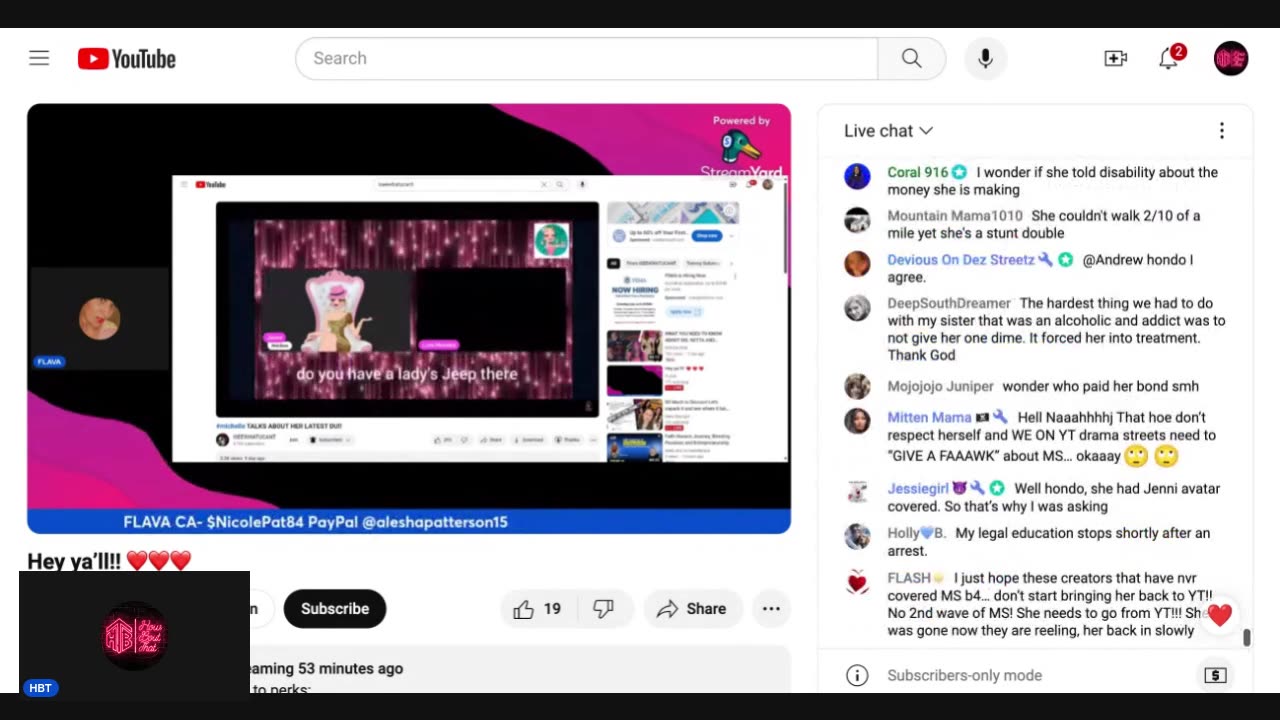The height and width of the screenshot is (720, 1280).
Task: Open more actions ellipsis under video
Action: [771, 609]
